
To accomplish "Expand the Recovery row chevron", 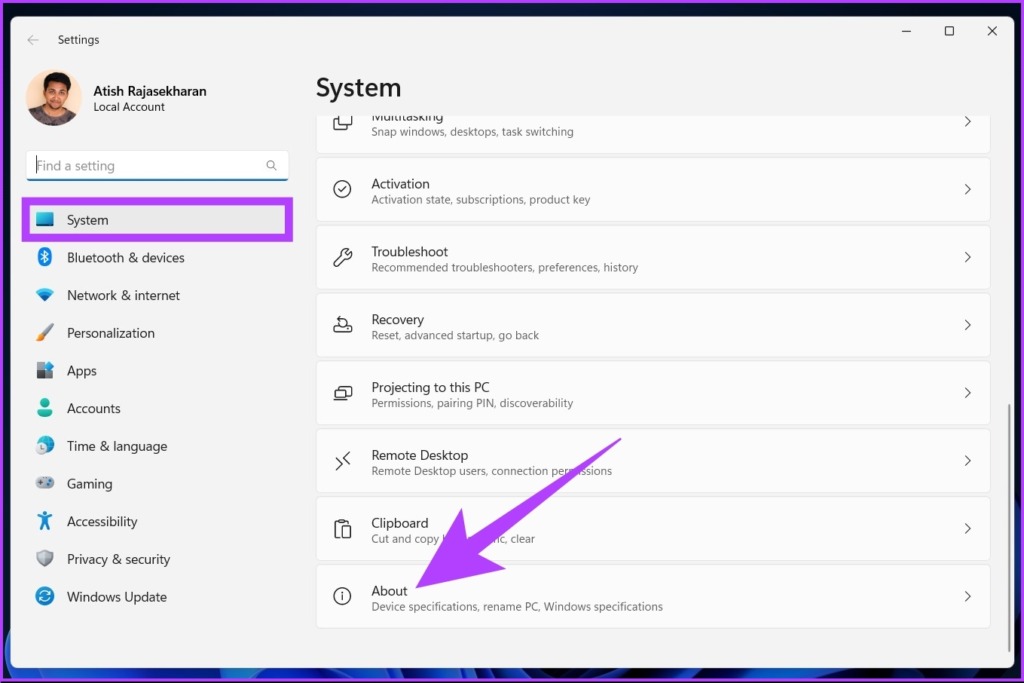I will [x=967, y=325].
